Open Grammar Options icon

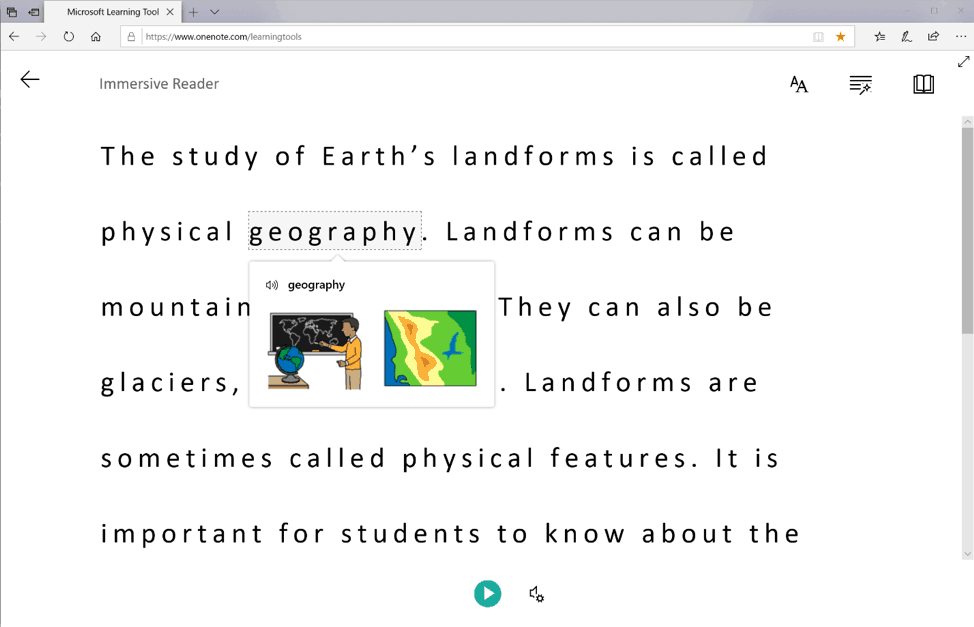click(860, 85)
